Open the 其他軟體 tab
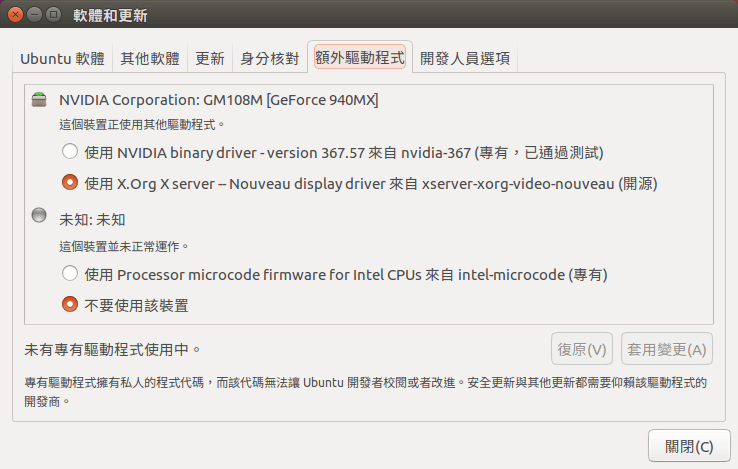The width and height of the screenshot is (738, 469). pyautogui.click(x=150, y=58)
